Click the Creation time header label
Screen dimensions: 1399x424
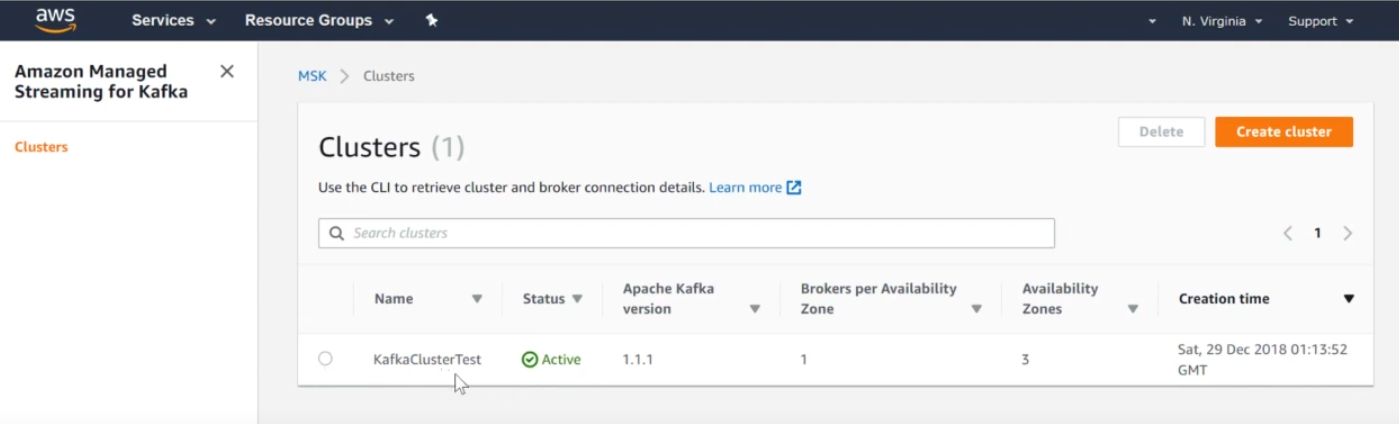[x=1224, y=299]
